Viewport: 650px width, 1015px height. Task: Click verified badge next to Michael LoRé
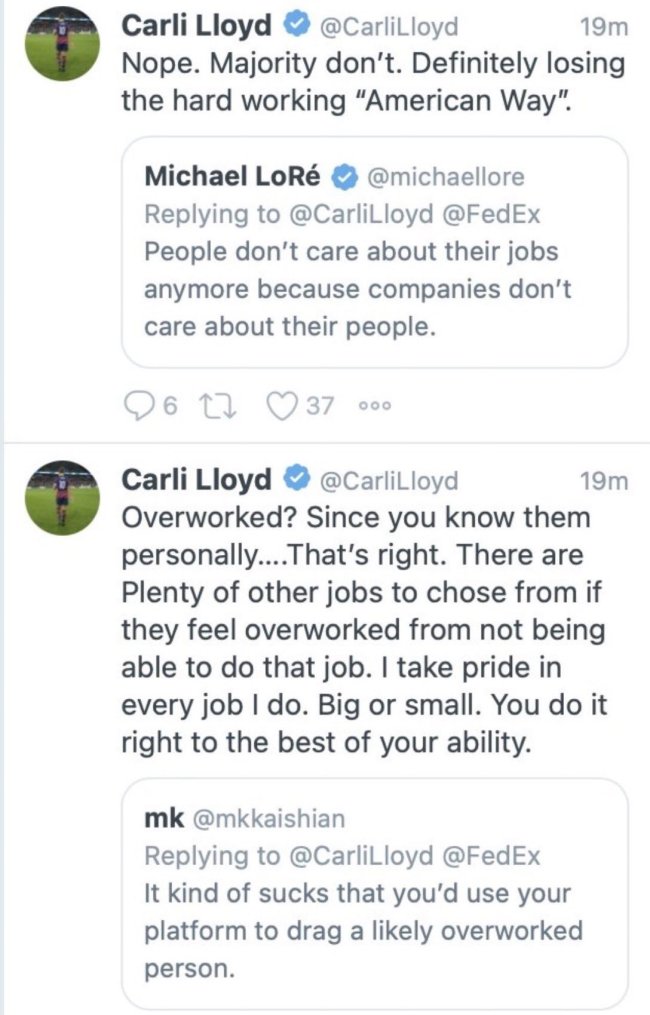pyautogui.click(x=344, y=178)
